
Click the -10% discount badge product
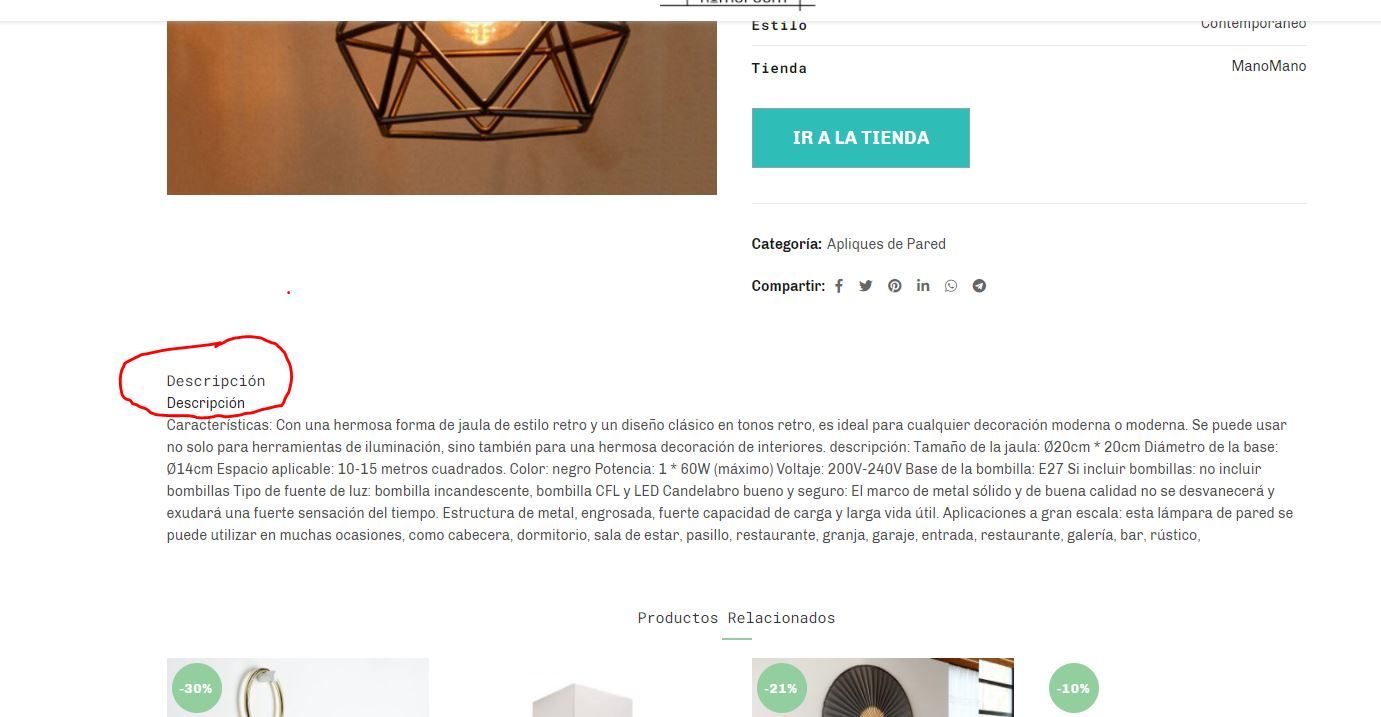1175,688
